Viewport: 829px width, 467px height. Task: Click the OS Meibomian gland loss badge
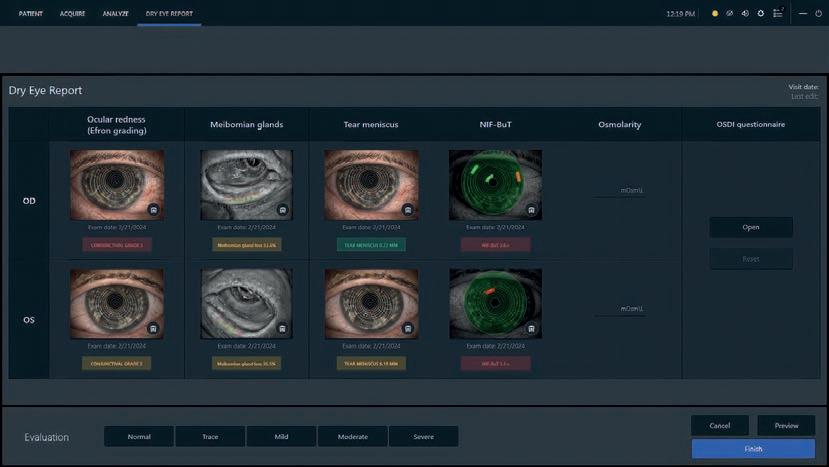246,363
